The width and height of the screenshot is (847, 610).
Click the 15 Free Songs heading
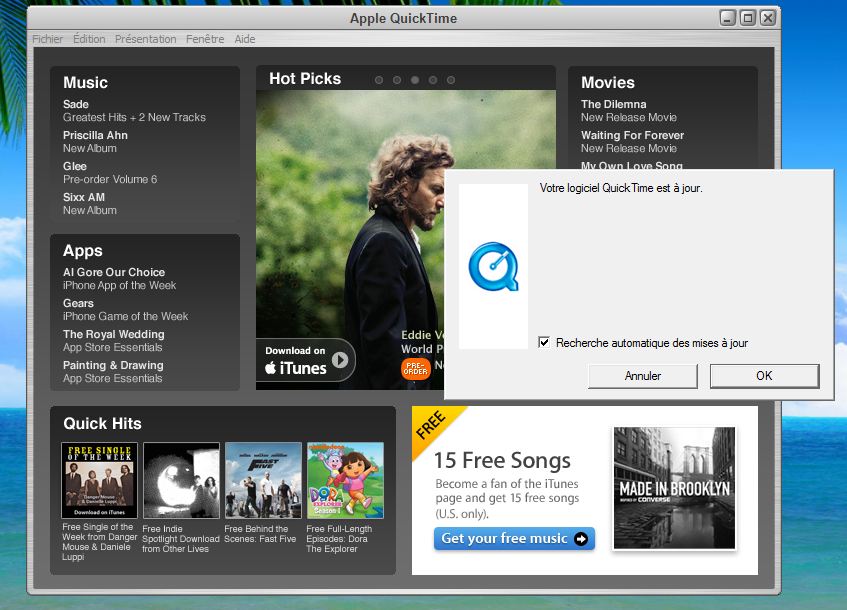[502, 460]
